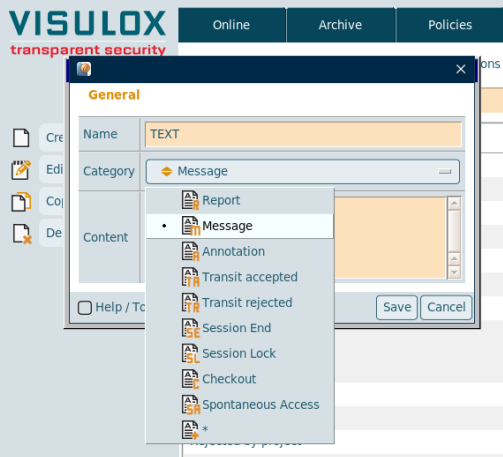Switch to the Archive tab
The width and height of the screenshot is (503, 457).
341,25
